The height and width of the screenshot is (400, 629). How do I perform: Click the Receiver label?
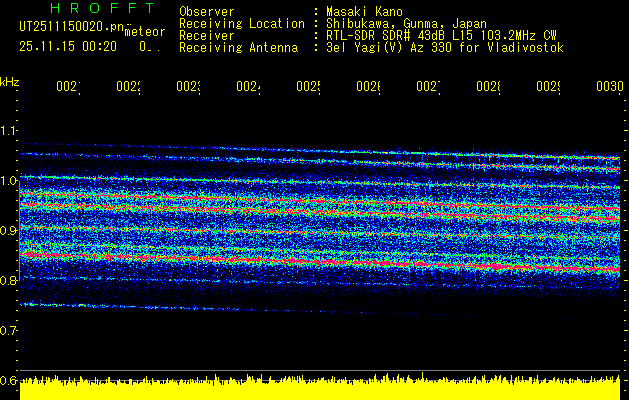(x=207, y=36)
